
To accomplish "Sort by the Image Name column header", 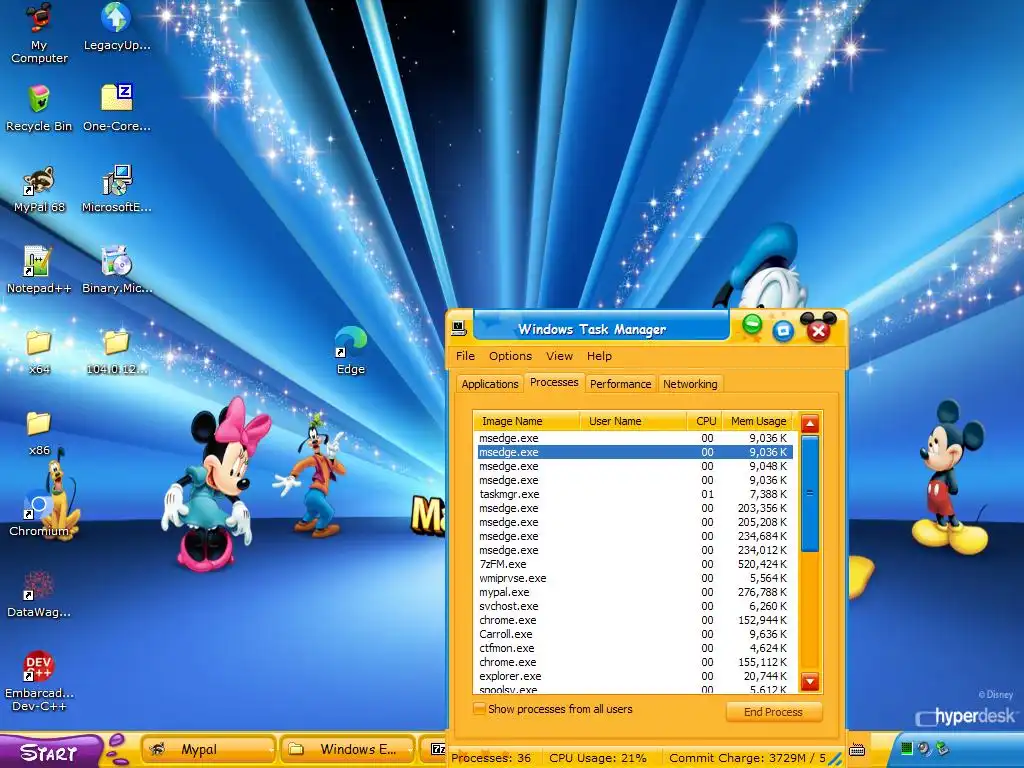I will pos(526,421).
